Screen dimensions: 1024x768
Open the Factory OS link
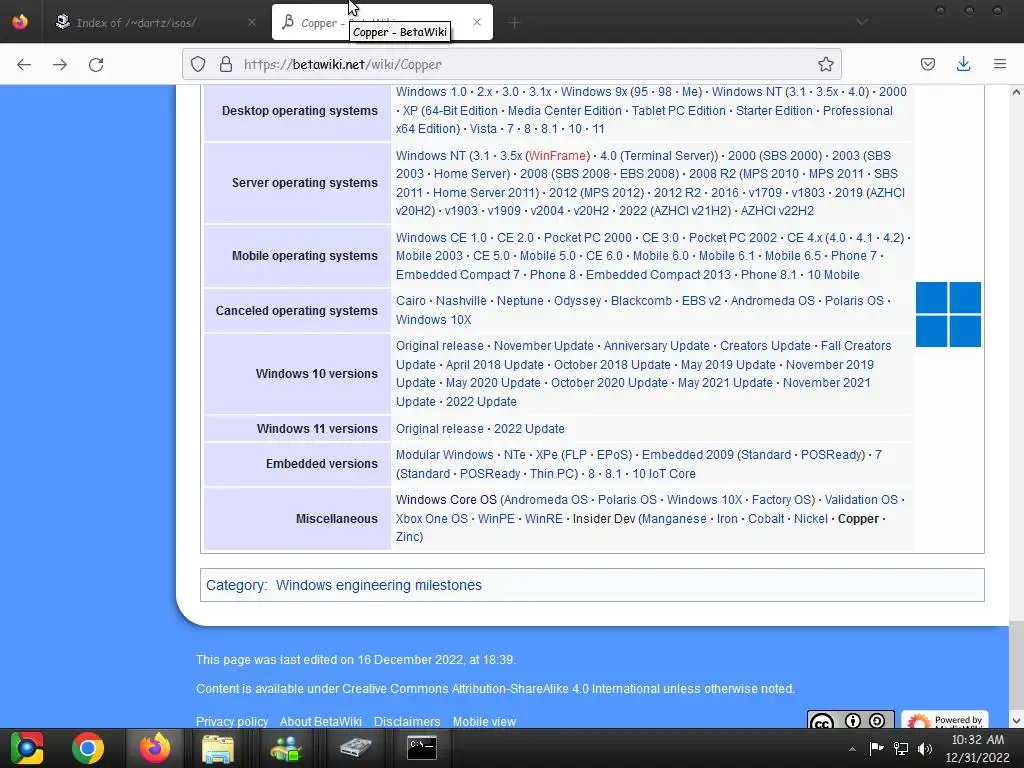pyautogui.click(x=780, y=500)
